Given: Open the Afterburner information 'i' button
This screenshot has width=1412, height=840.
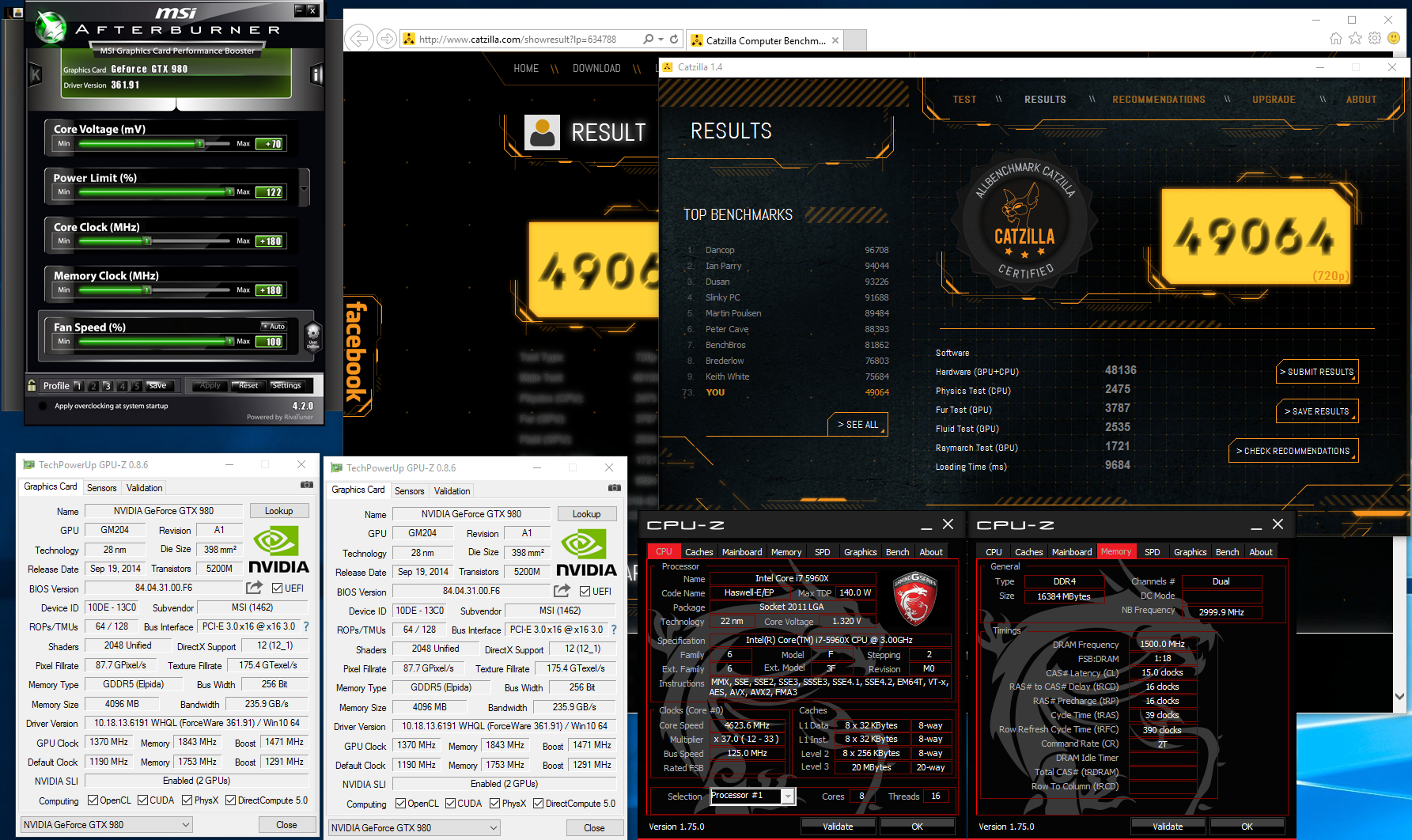Looking at the screenshot, I should tap(316, 75).
